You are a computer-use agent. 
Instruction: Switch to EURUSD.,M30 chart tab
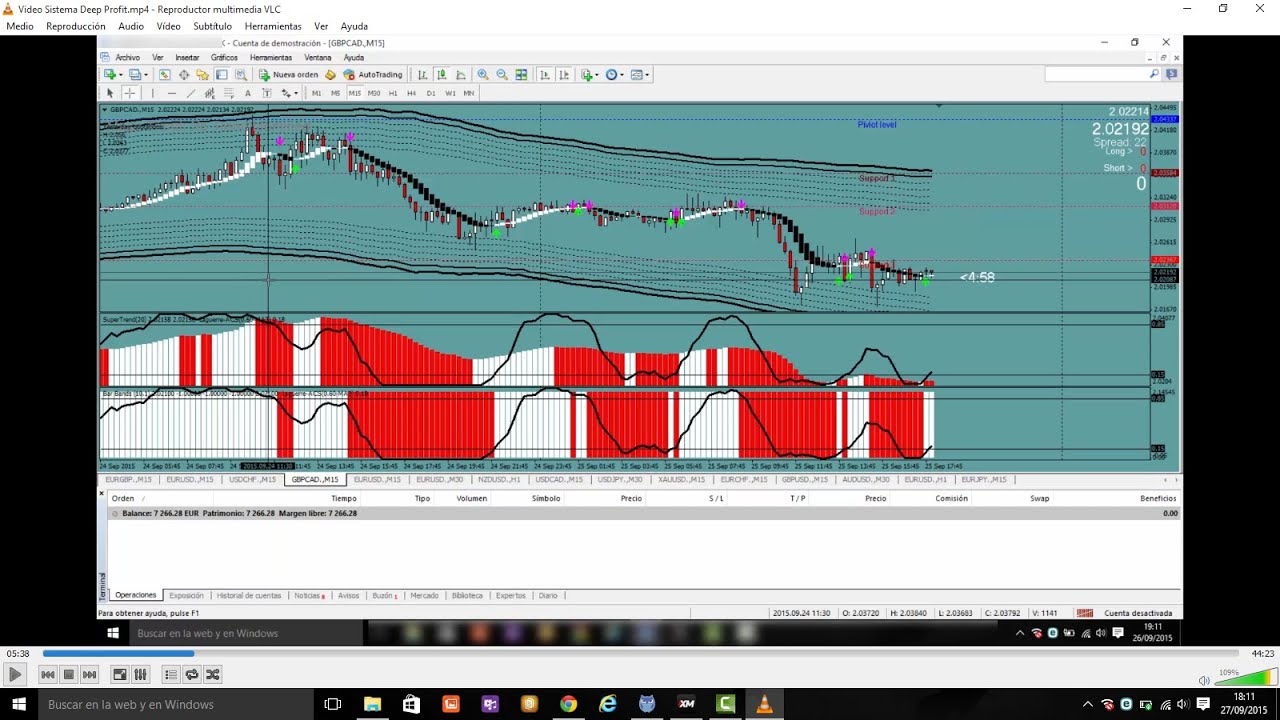click(440, 480)
